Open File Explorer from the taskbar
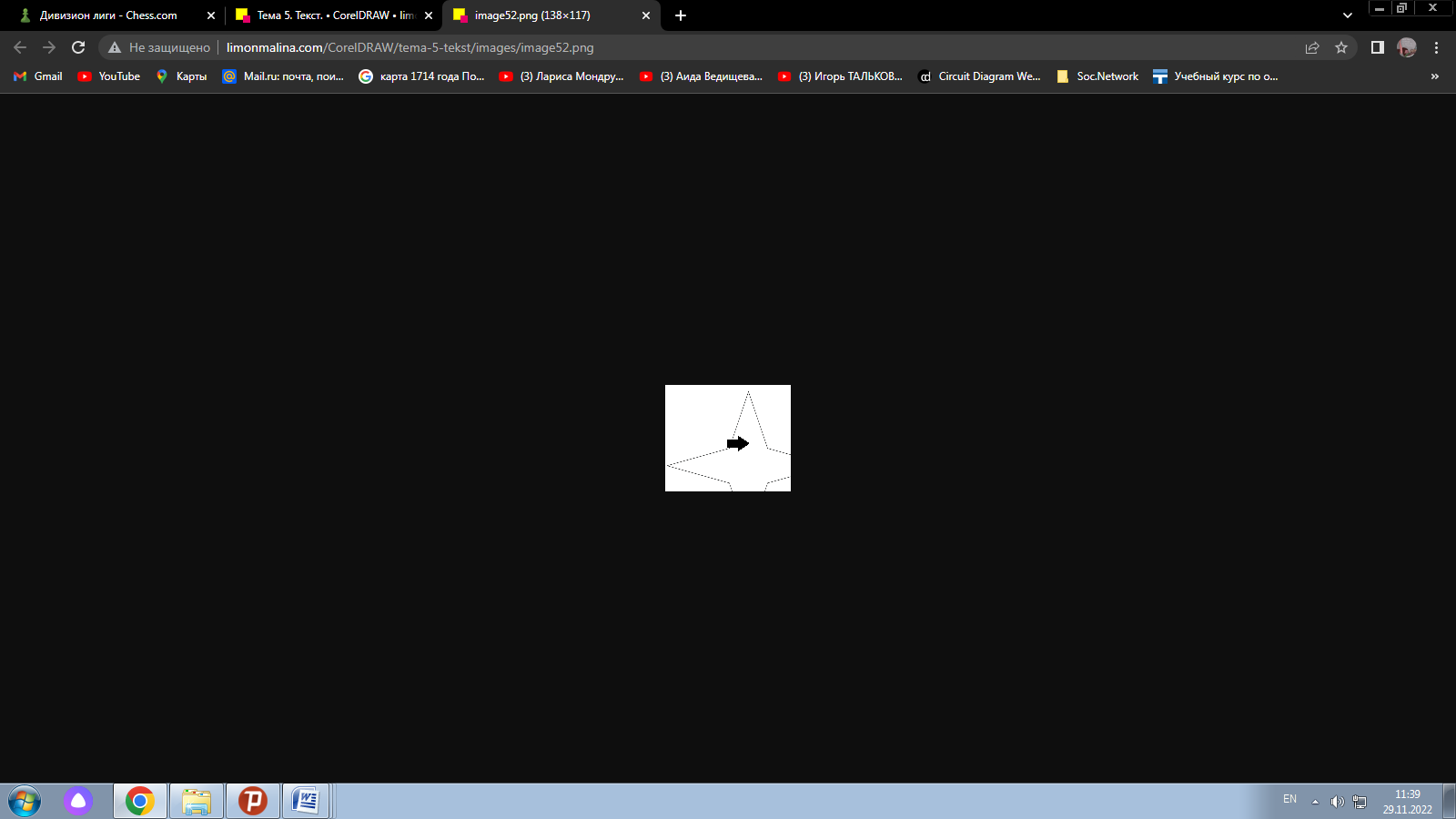 pyautogui.click(x=197, y=801)
